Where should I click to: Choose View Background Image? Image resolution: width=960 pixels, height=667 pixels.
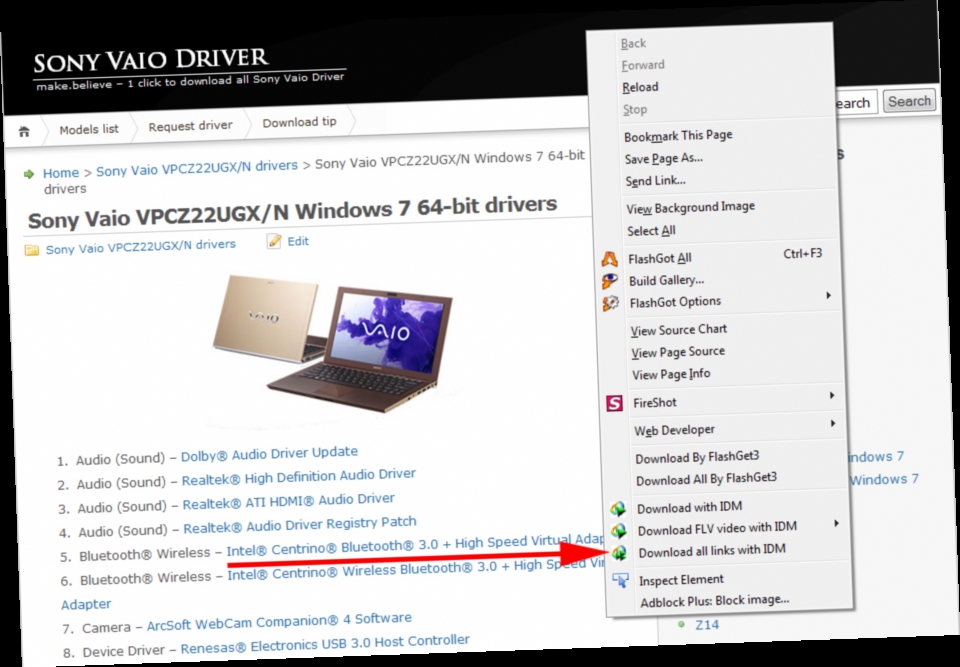click(690, 208)
